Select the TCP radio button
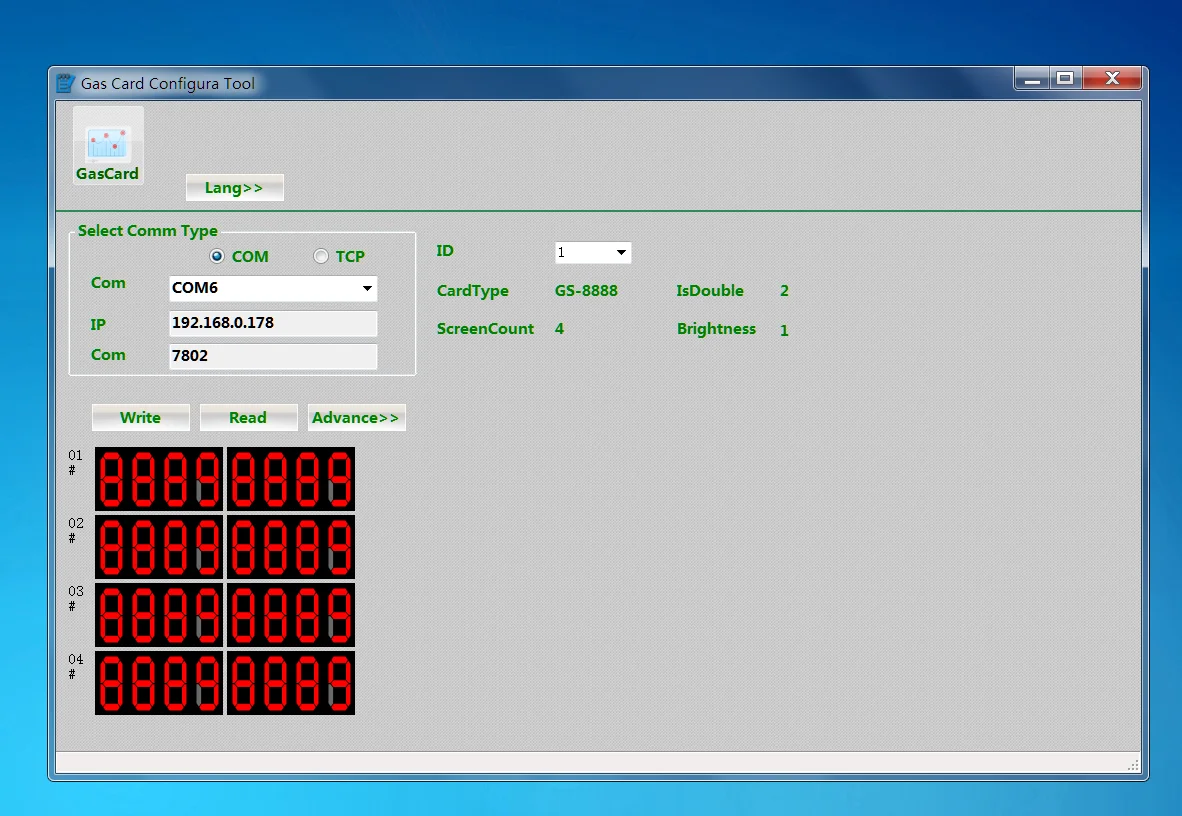 point(321,257)
